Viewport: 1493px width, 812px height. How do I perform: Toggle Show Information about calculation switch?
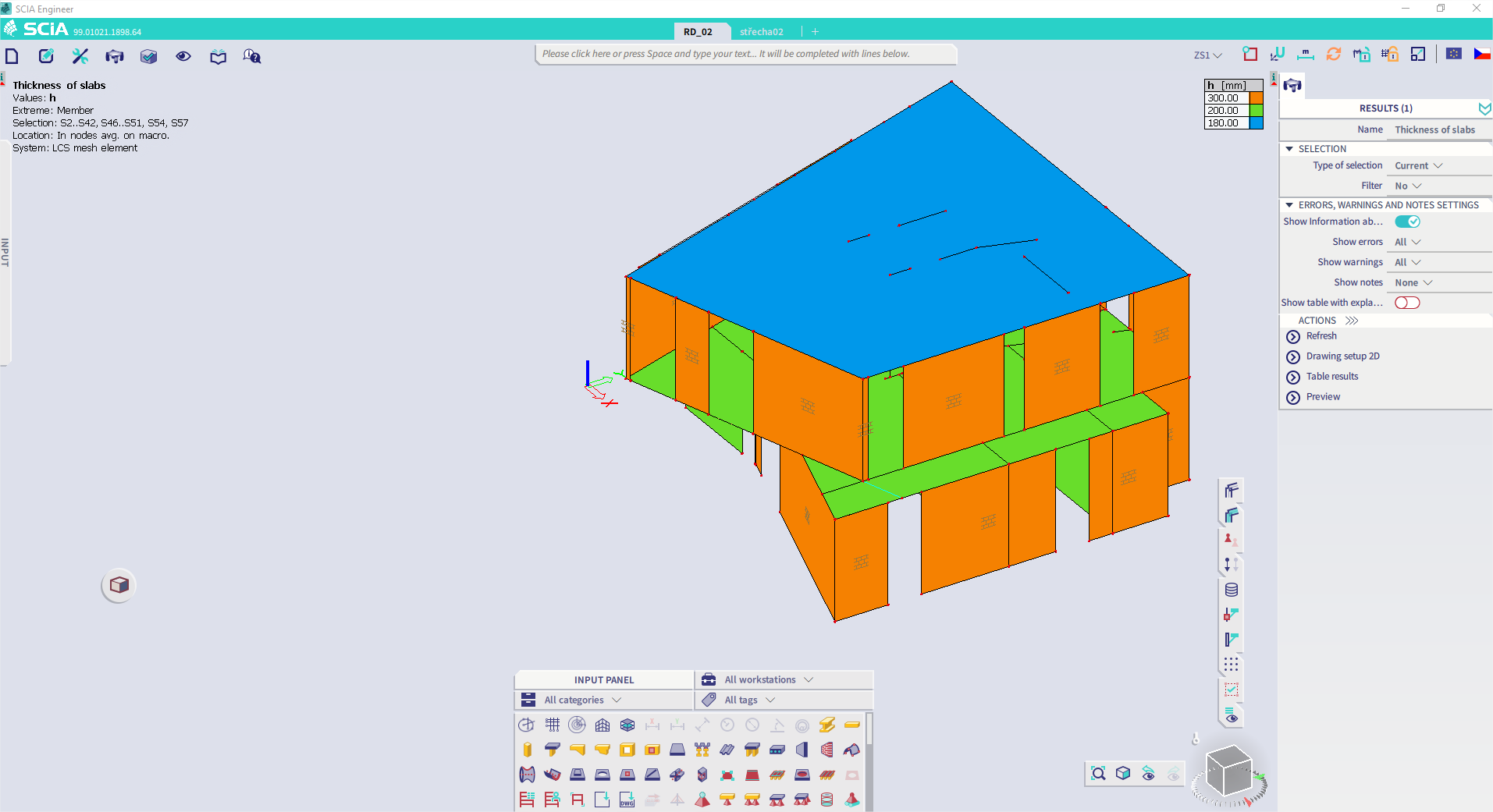[1407, 222]
